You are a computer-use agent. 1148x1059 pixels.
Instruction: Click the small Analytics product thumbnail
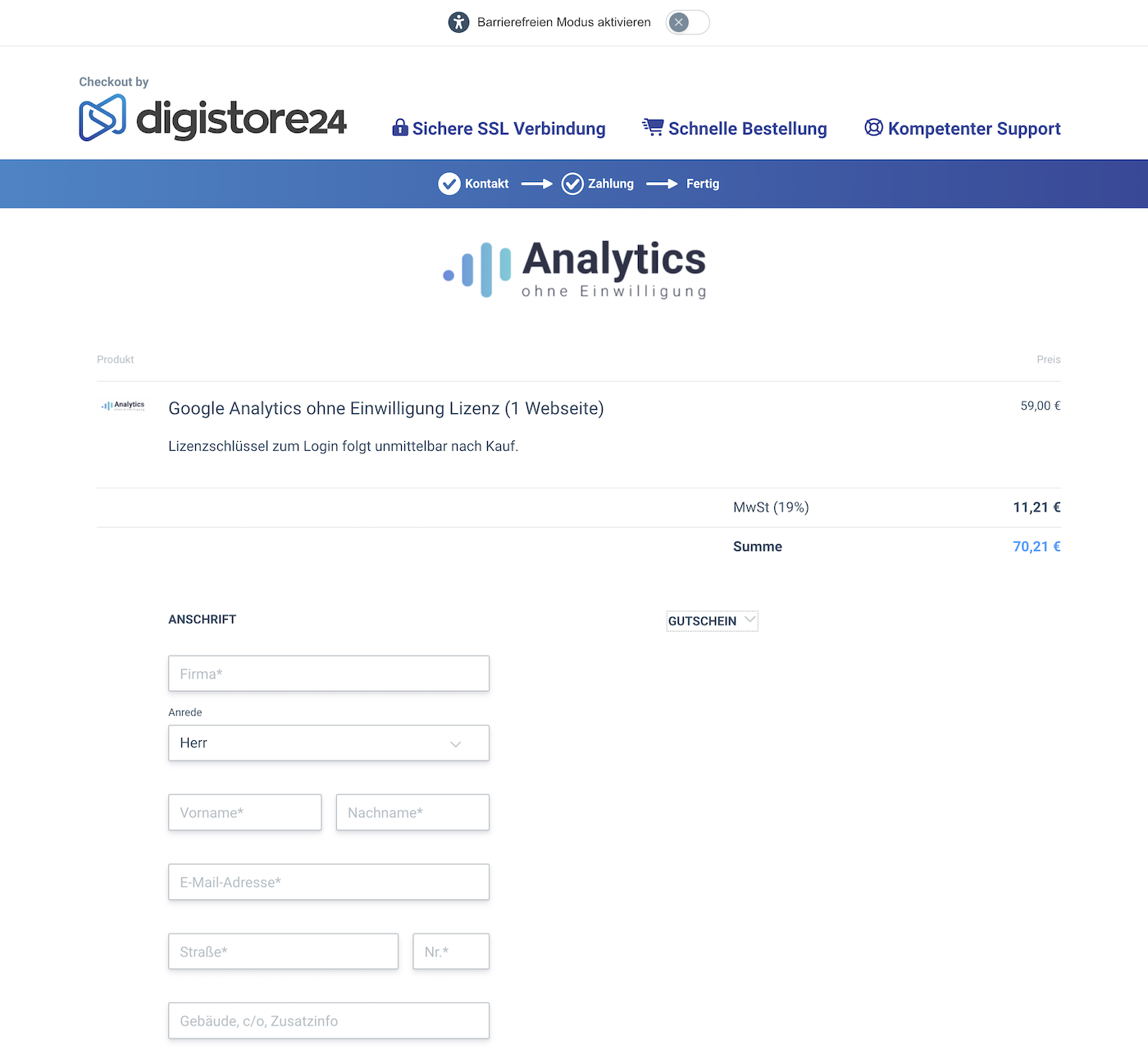click(x=123, y=406)
